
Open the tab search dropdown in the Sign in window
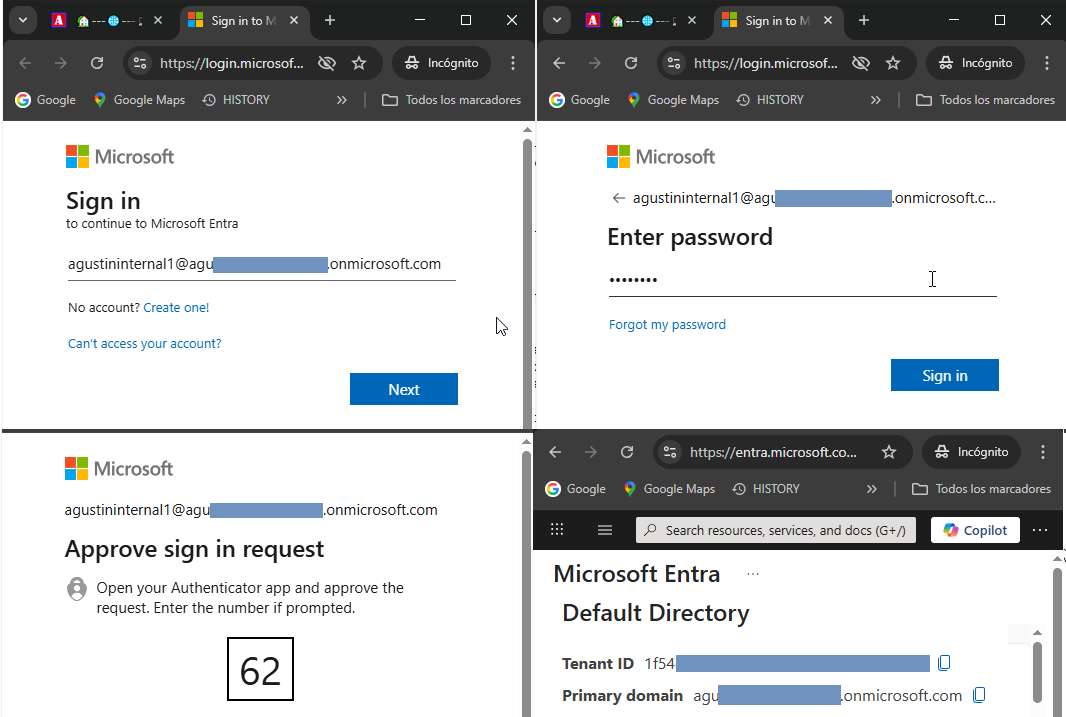pyautogui.click(x=23, y=20)
